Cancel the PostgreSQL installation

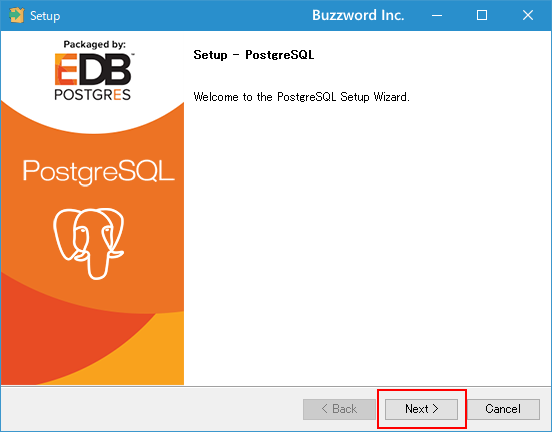pos(503,409)
